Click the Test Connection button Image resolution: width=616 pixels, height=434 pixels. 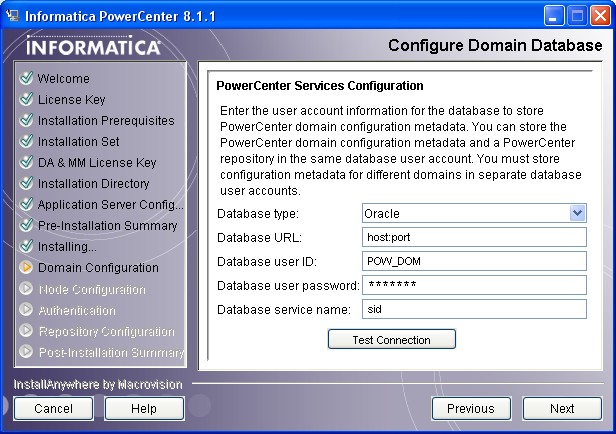pyautogui.click(x=392, y=339)
